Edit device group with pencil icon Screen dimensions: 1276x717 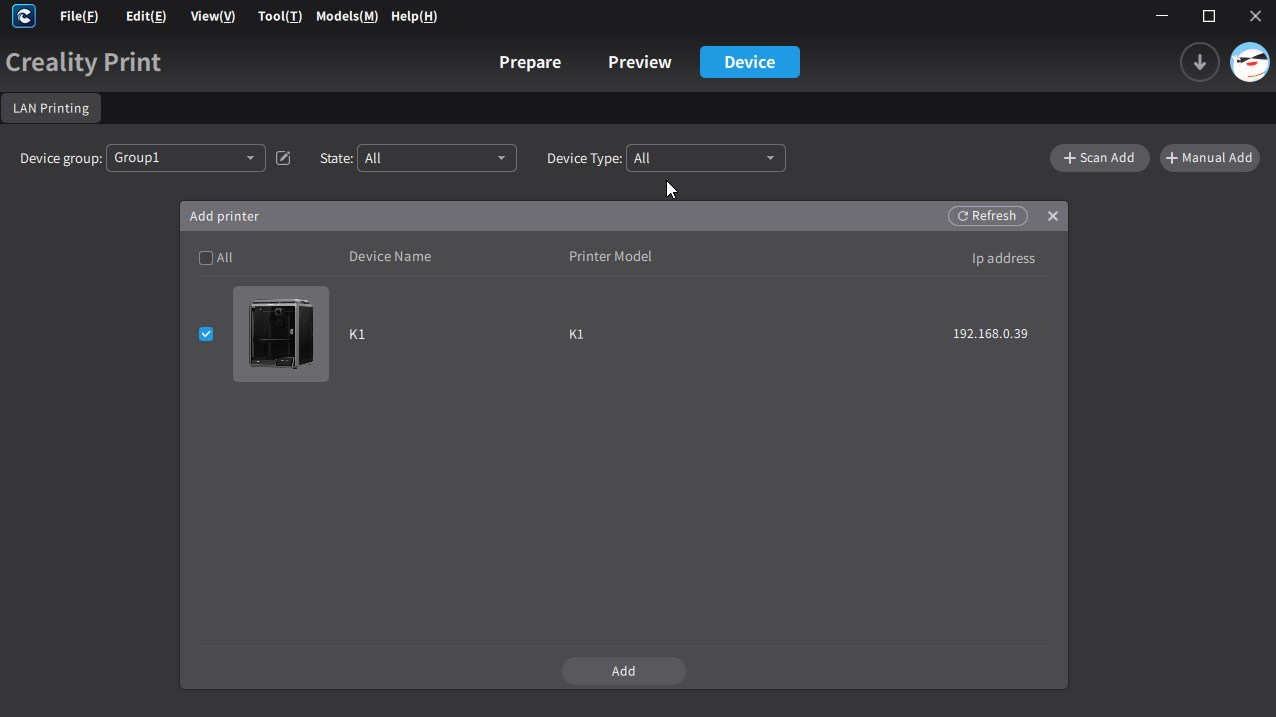coord(283,158)
